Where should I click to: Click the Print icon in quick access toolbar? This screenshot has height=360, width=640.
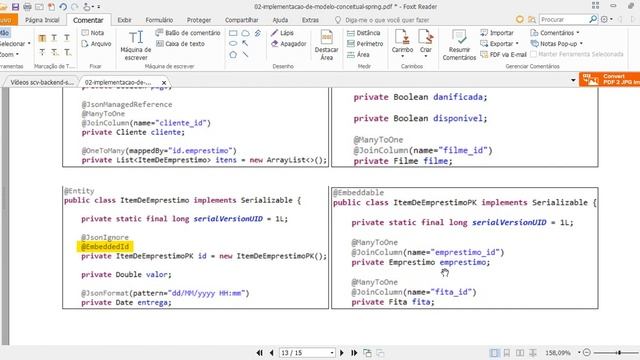(27, 7)
